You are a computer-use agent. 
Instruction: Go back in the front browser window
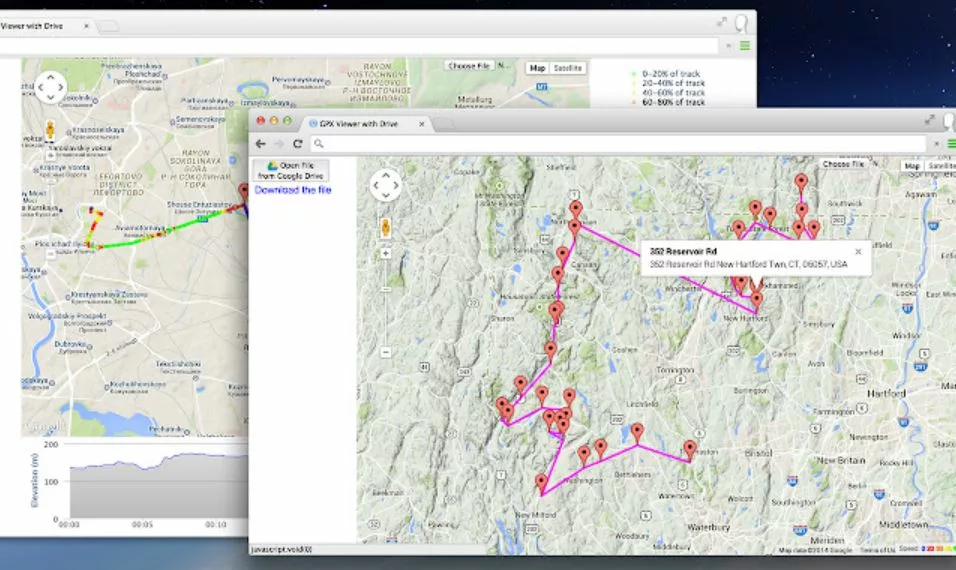tap(261, 144)
